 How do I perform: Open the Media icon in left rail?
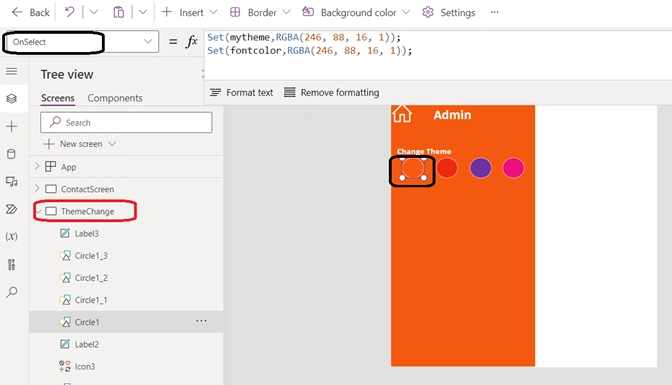pos(12,181)
